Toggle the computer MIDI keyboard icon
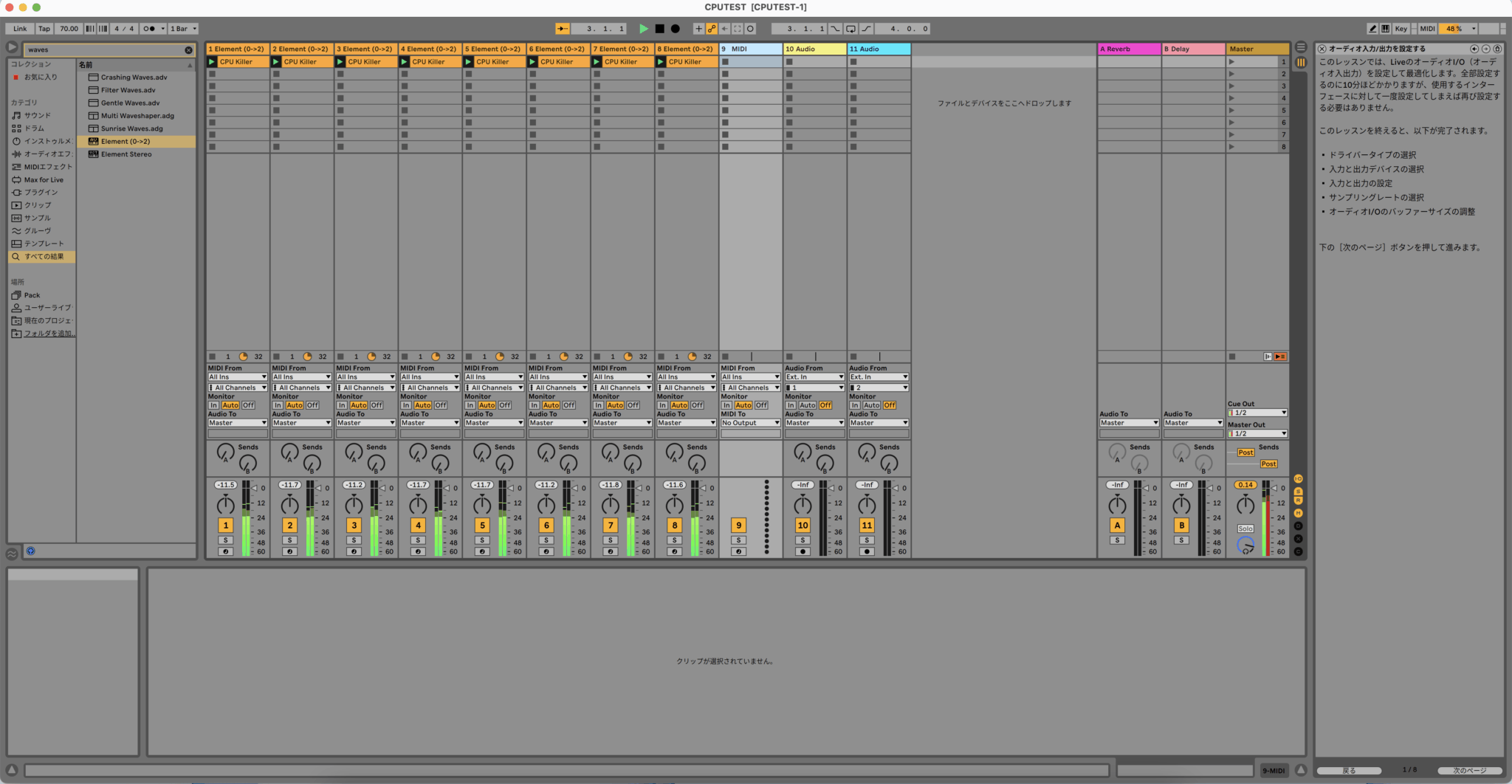 point(1386,29)
